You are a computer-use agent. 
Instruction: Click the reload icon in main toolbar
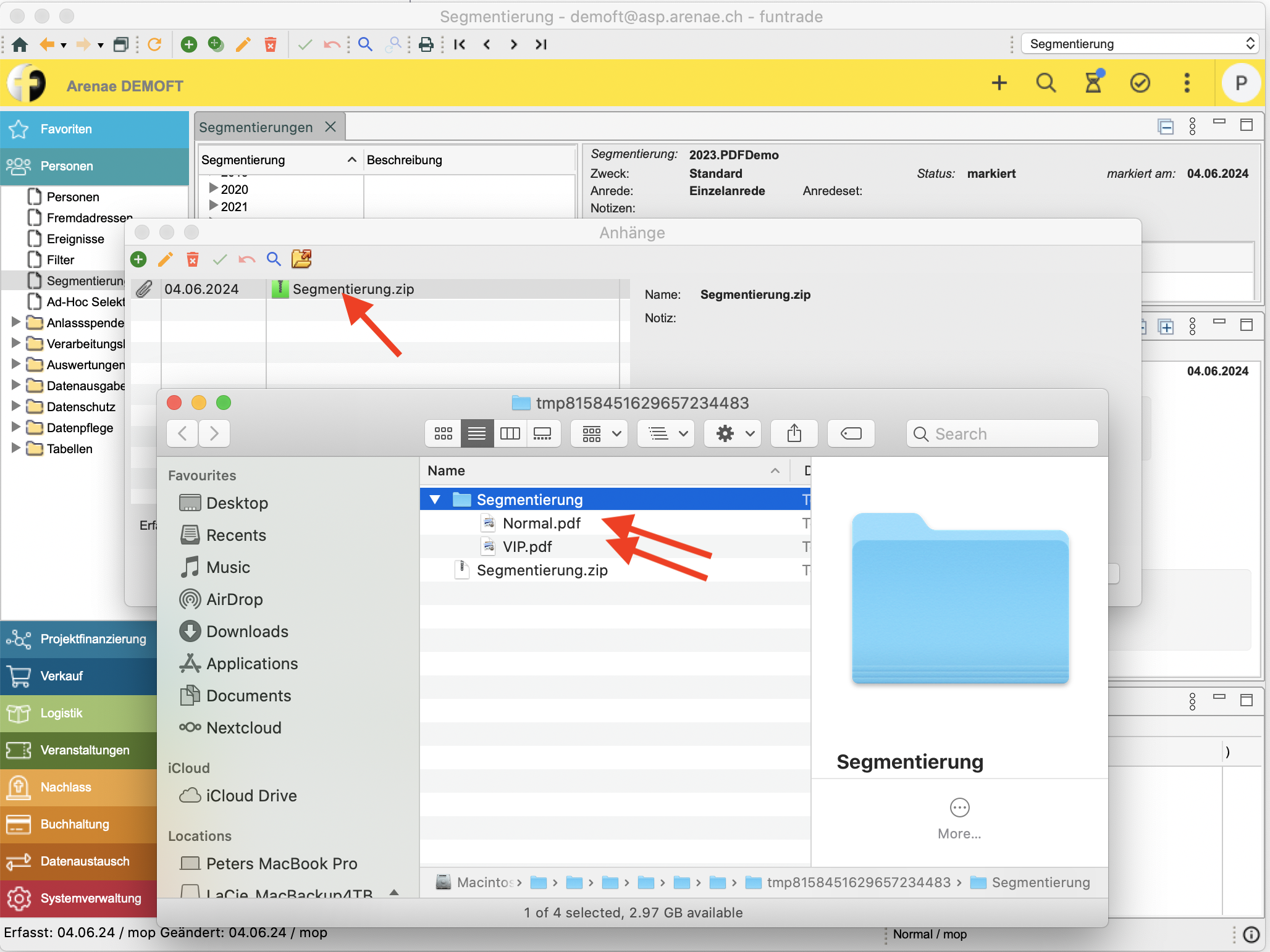(155, 44)
